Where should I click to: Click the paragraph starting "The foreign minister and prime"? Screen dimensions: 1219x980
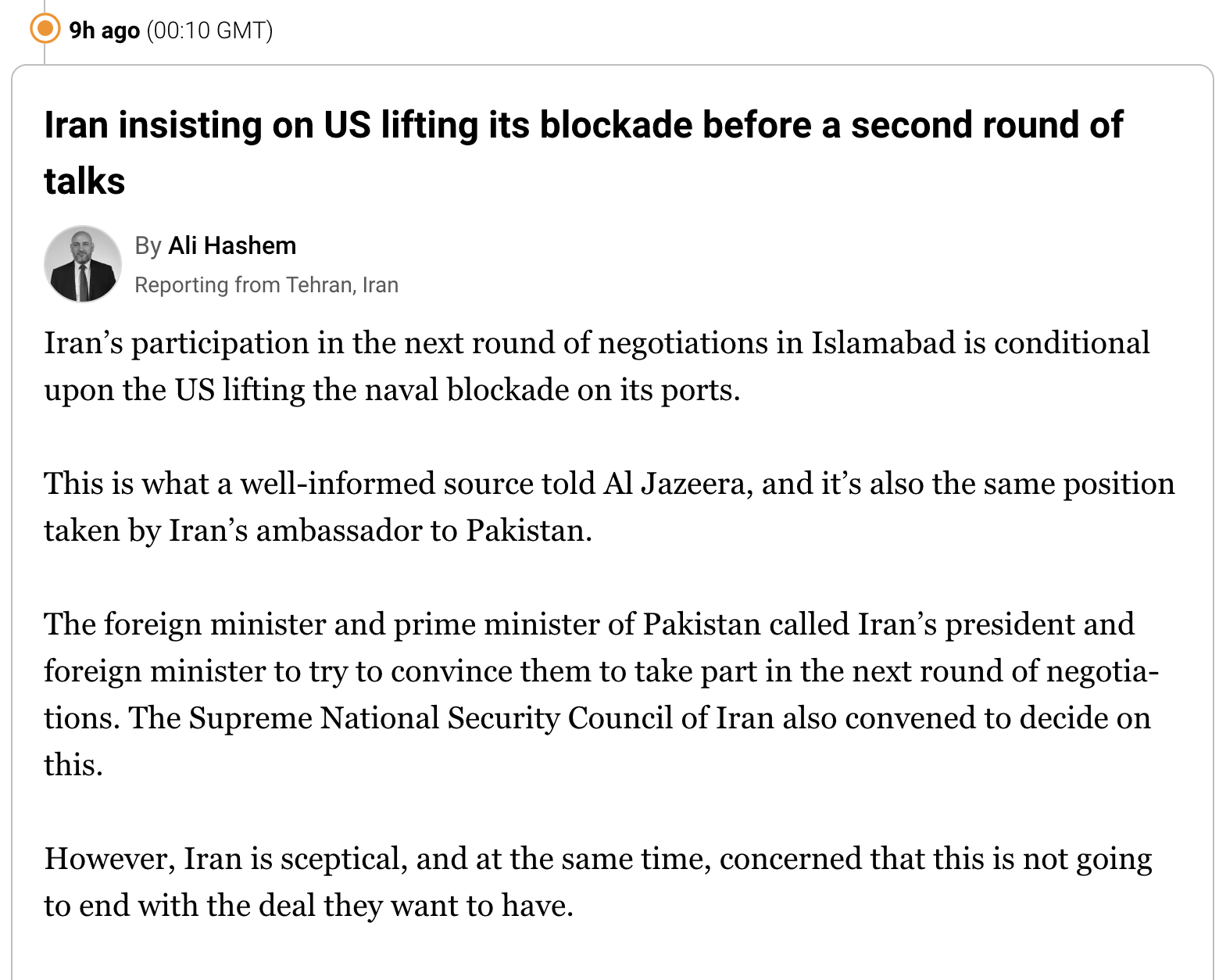(602, 694)
